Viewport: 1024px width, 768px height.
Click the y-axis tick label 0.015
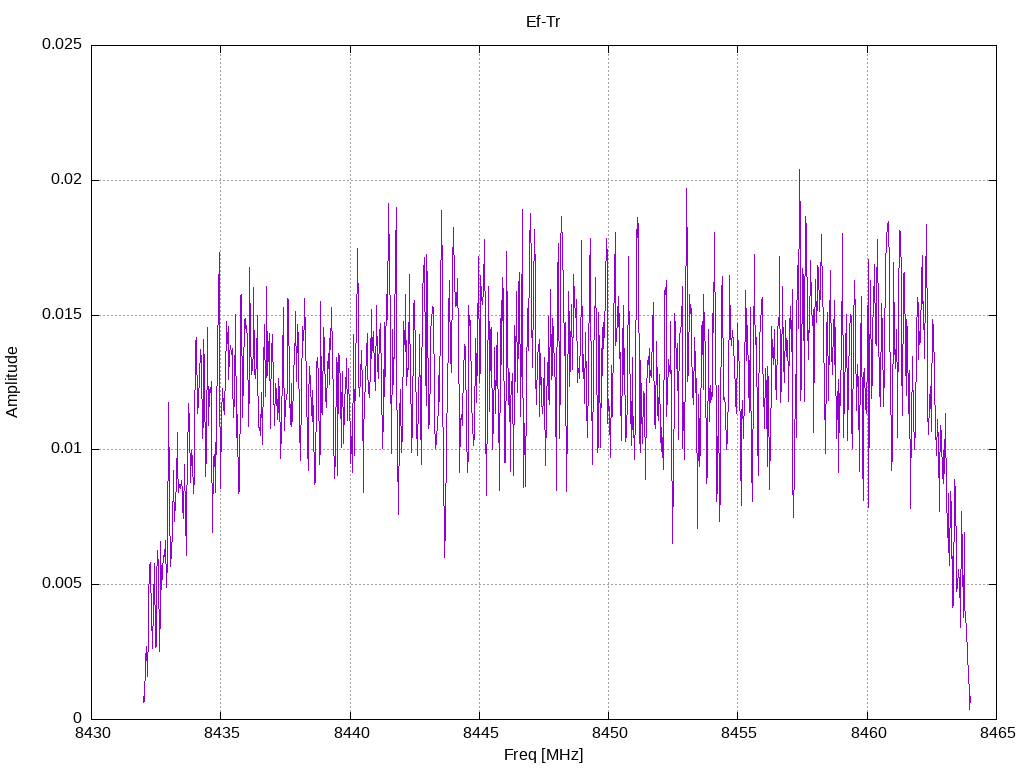pyautogui.click(x=62, y=314)
